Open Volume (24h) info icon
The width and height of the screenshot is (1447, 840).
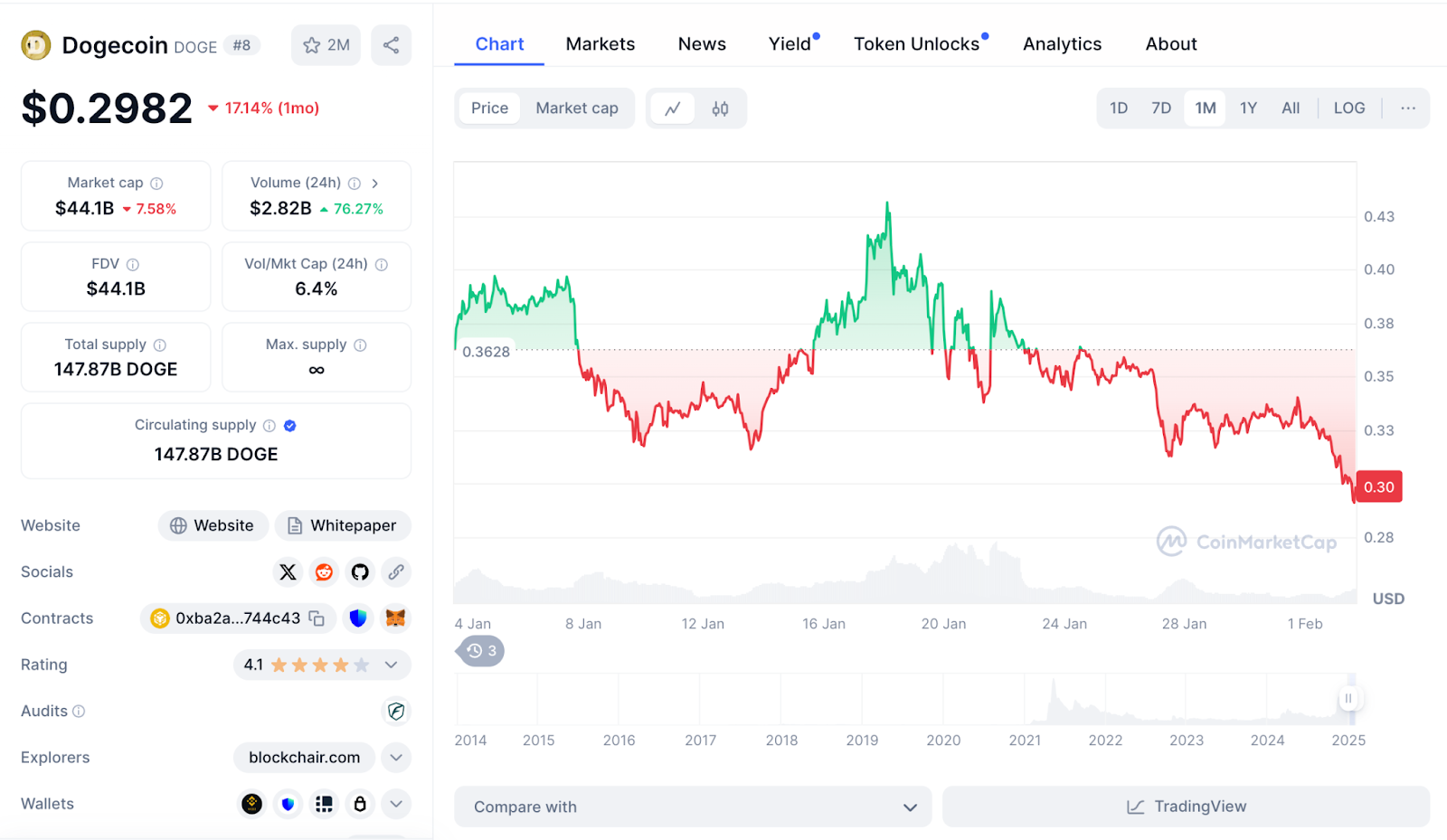(355, 183)
